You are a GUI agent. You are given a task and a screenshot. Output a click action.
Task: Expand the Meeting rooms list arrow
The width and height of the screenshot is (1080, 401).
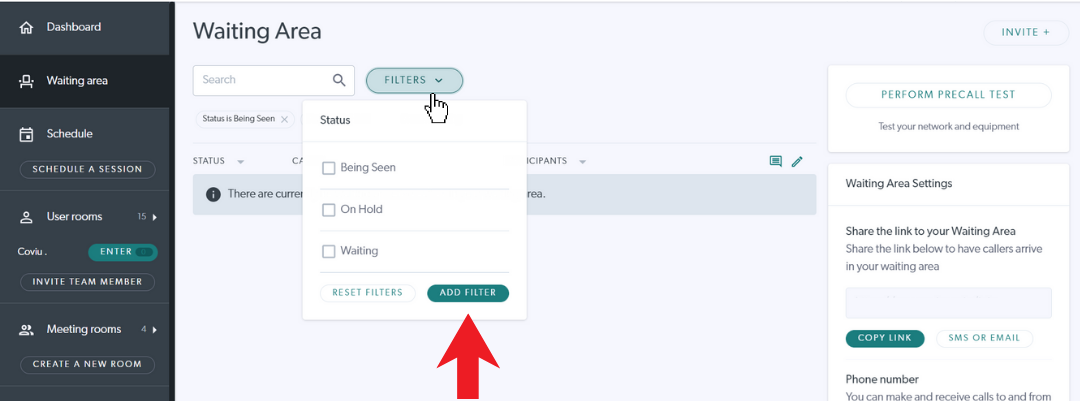(154, 329)
